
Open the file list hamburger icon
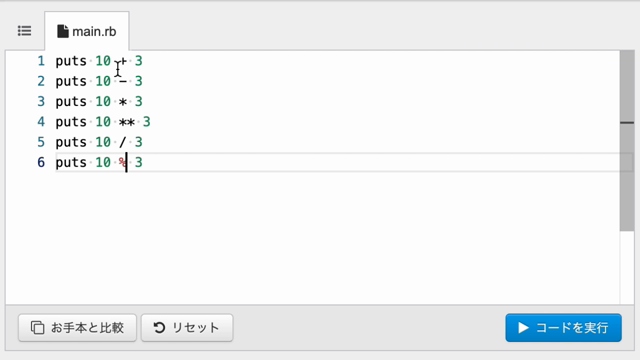click(x=24, y=31)
